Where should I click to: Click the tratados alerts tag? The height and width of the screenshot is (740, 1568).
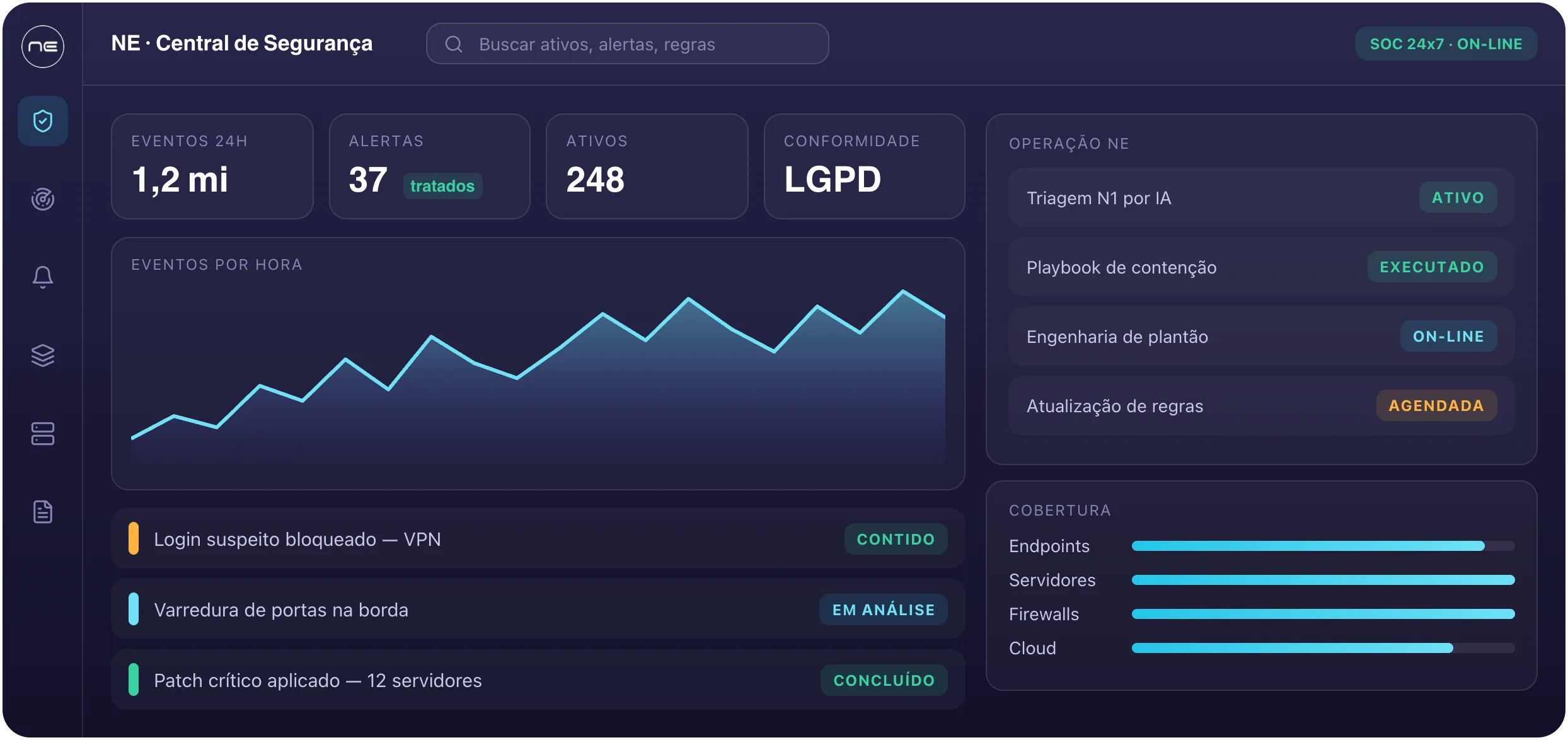pos(442,186)
